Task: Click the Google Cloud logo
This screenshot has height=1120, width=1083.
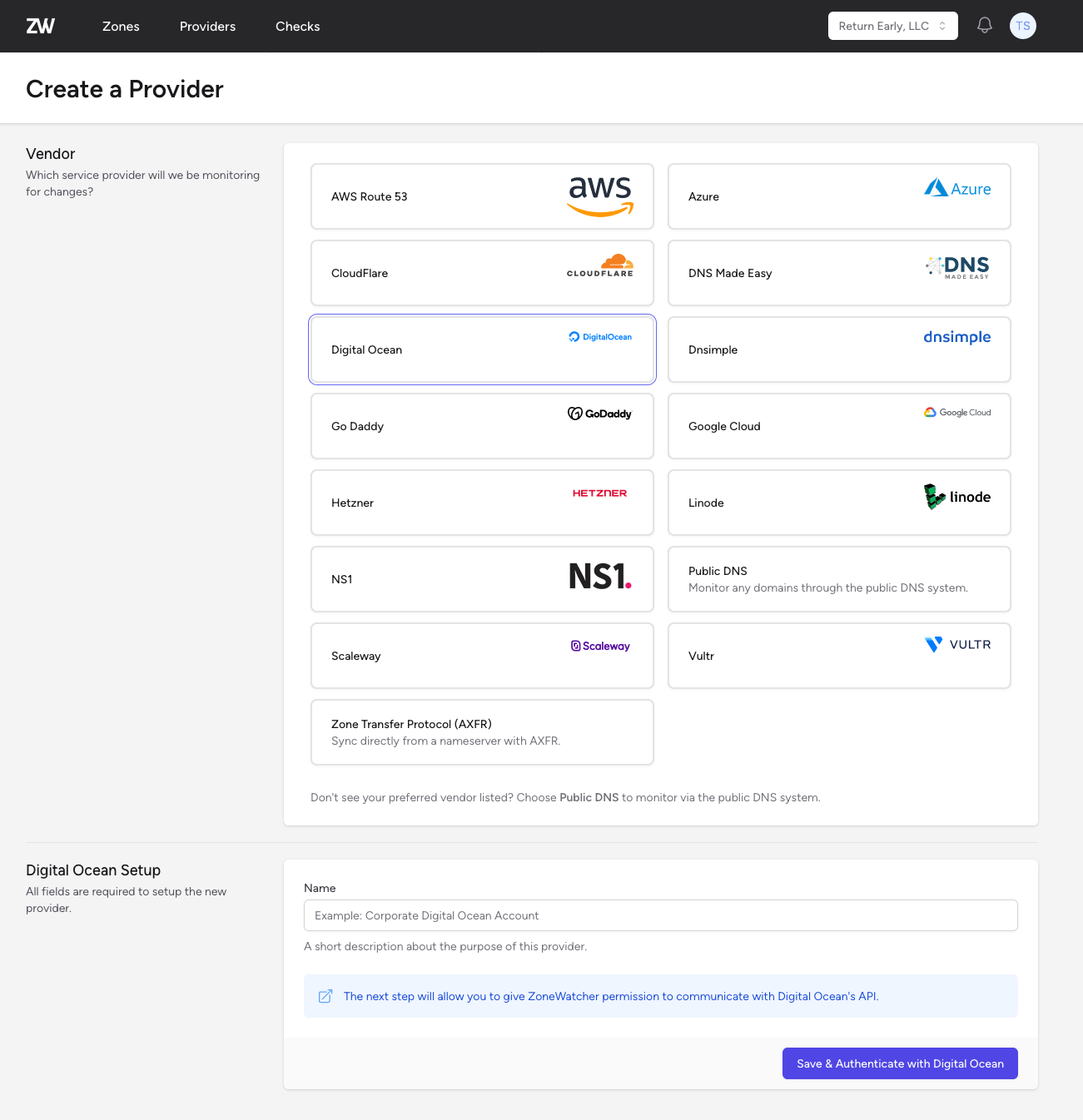Action: [x=957, y=412]
